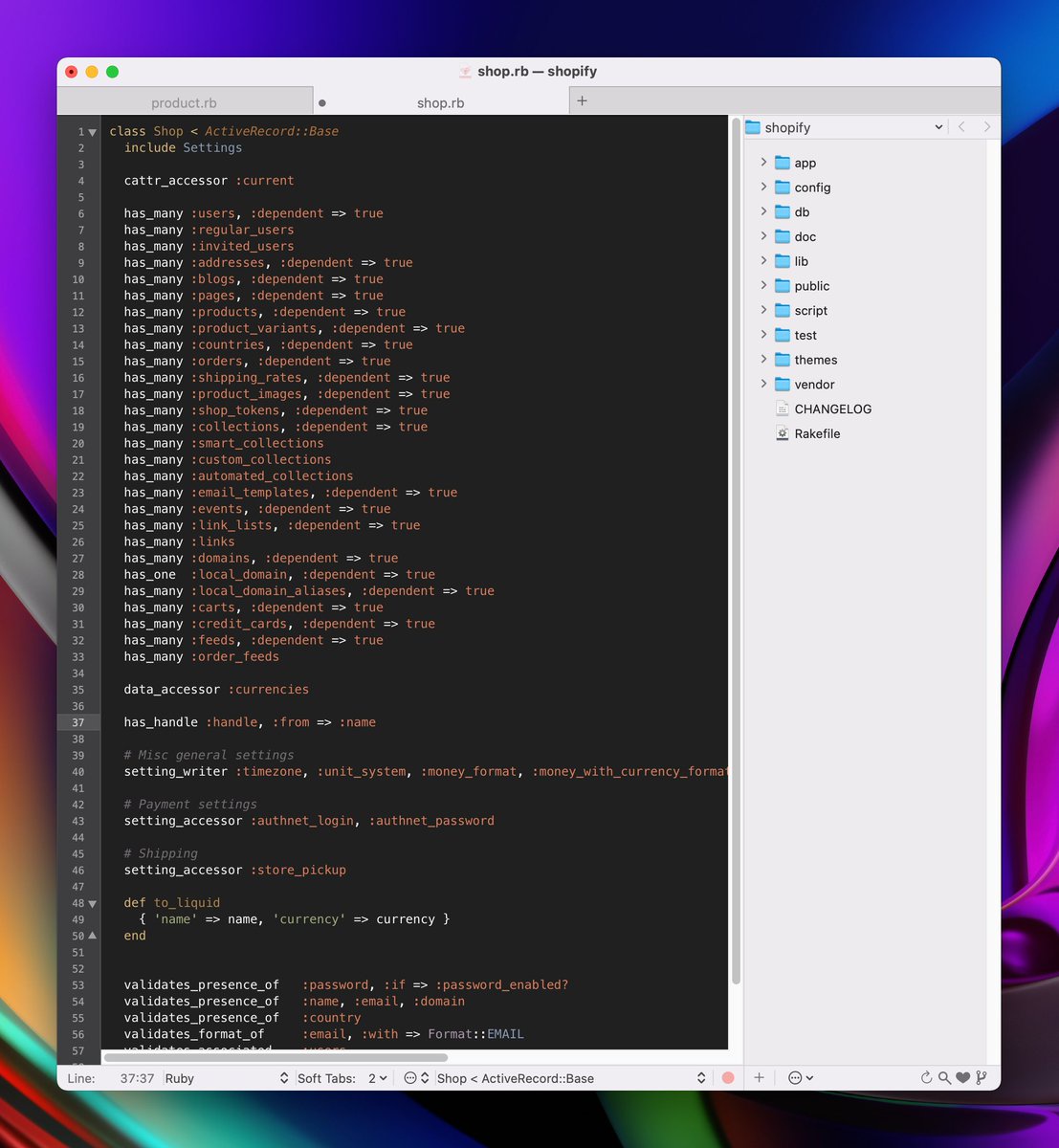
Task: Click the reload file browser icon
Action: 926,1078
